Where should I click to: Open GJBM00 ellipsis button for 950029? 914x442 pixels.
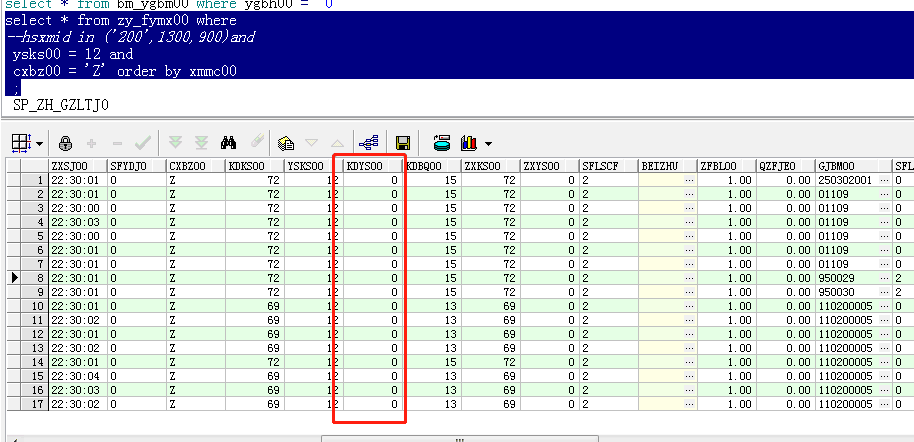(x=885, y=278)
